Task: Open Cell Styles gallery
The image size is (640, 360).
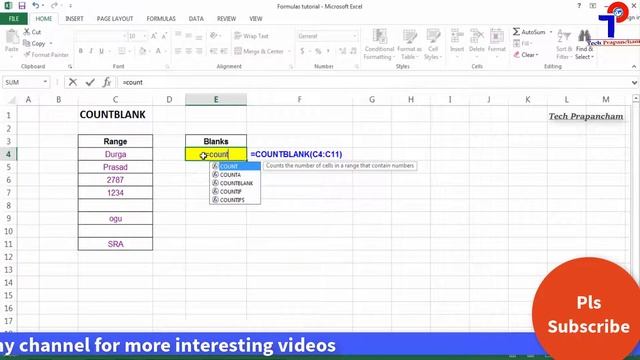Action: coord(433,44)
